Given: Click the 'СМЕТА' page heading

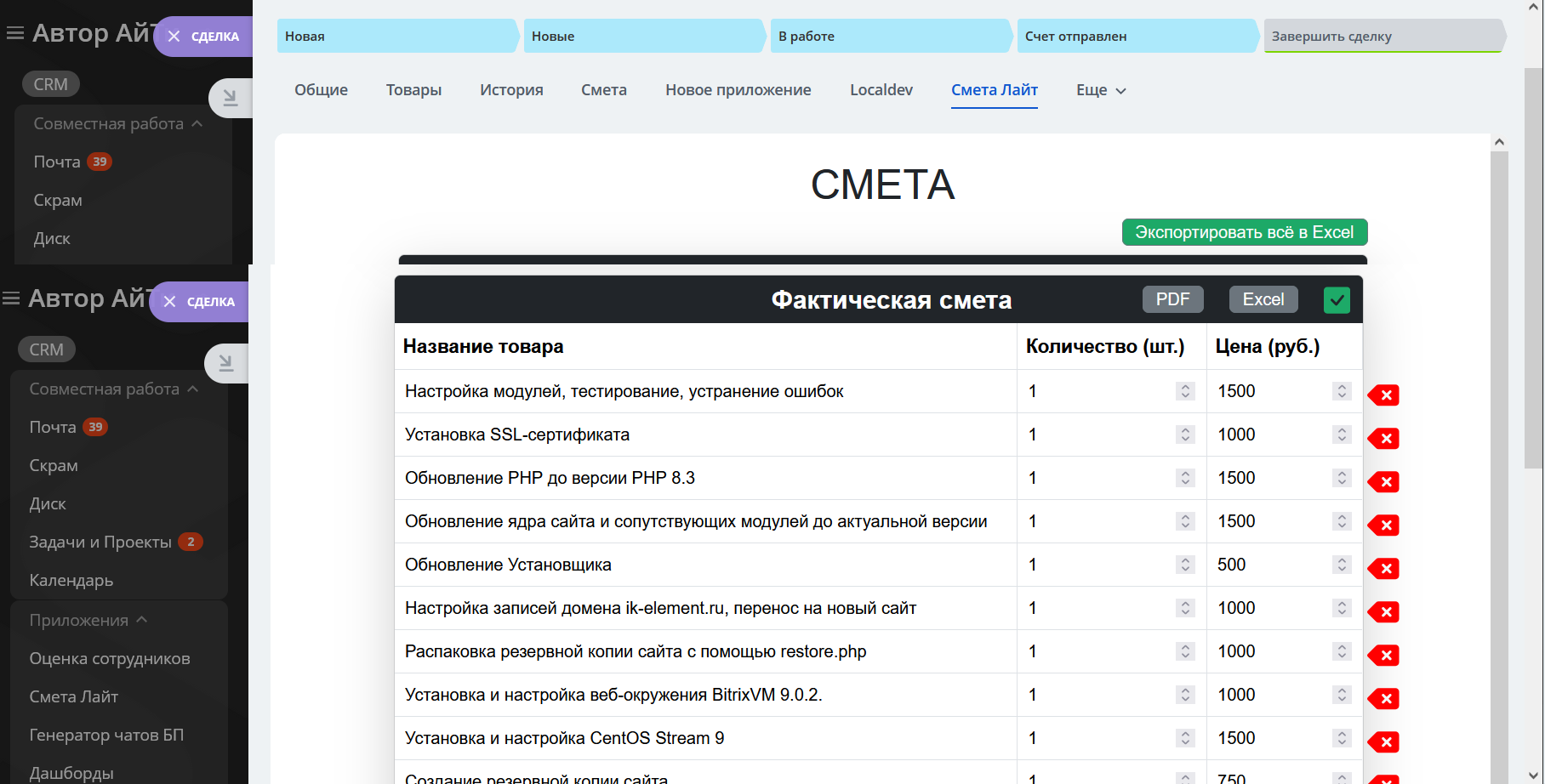Looking at the screenshot, I should (x=882, y=185).
